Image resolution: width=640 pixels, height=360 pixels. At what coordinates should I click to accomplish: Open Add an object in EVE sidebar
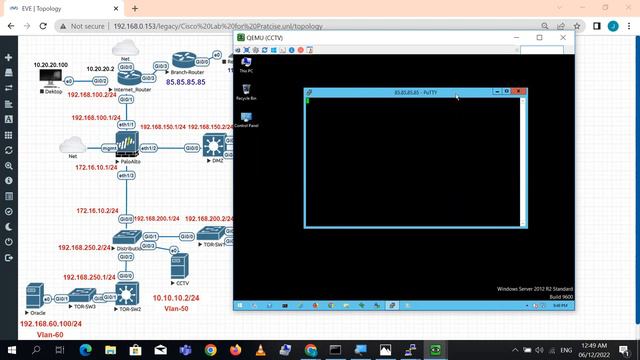coord(8,58)
